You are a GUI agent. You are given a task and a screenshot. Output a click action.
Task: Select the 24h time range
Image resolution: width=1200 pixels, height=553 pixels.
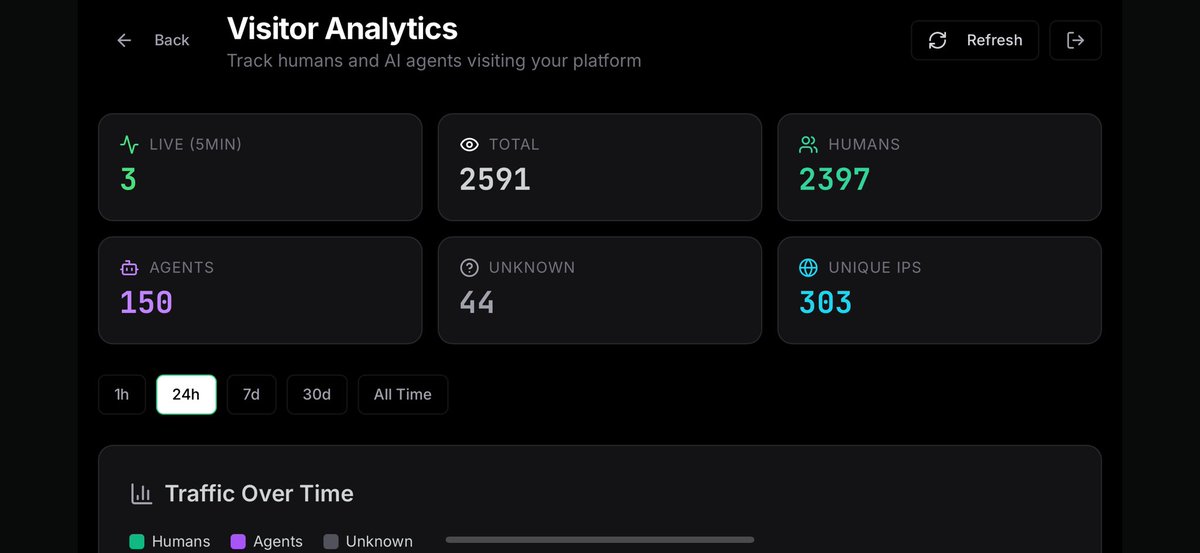(x=186, y=394)
